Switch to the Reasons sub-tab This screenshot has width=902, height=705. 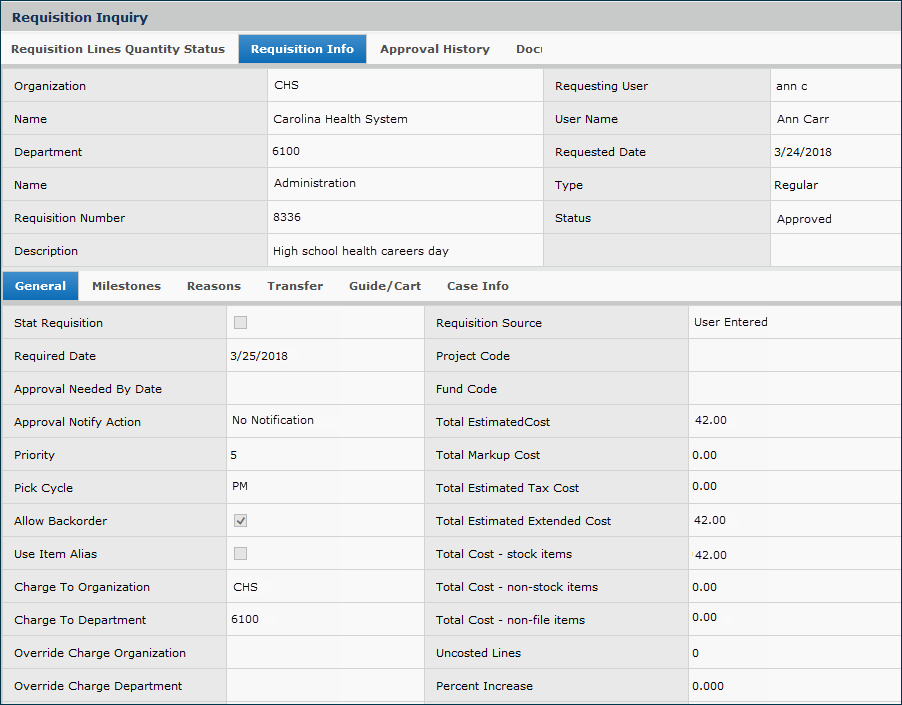pyautogui.click(x=214, y=286)
